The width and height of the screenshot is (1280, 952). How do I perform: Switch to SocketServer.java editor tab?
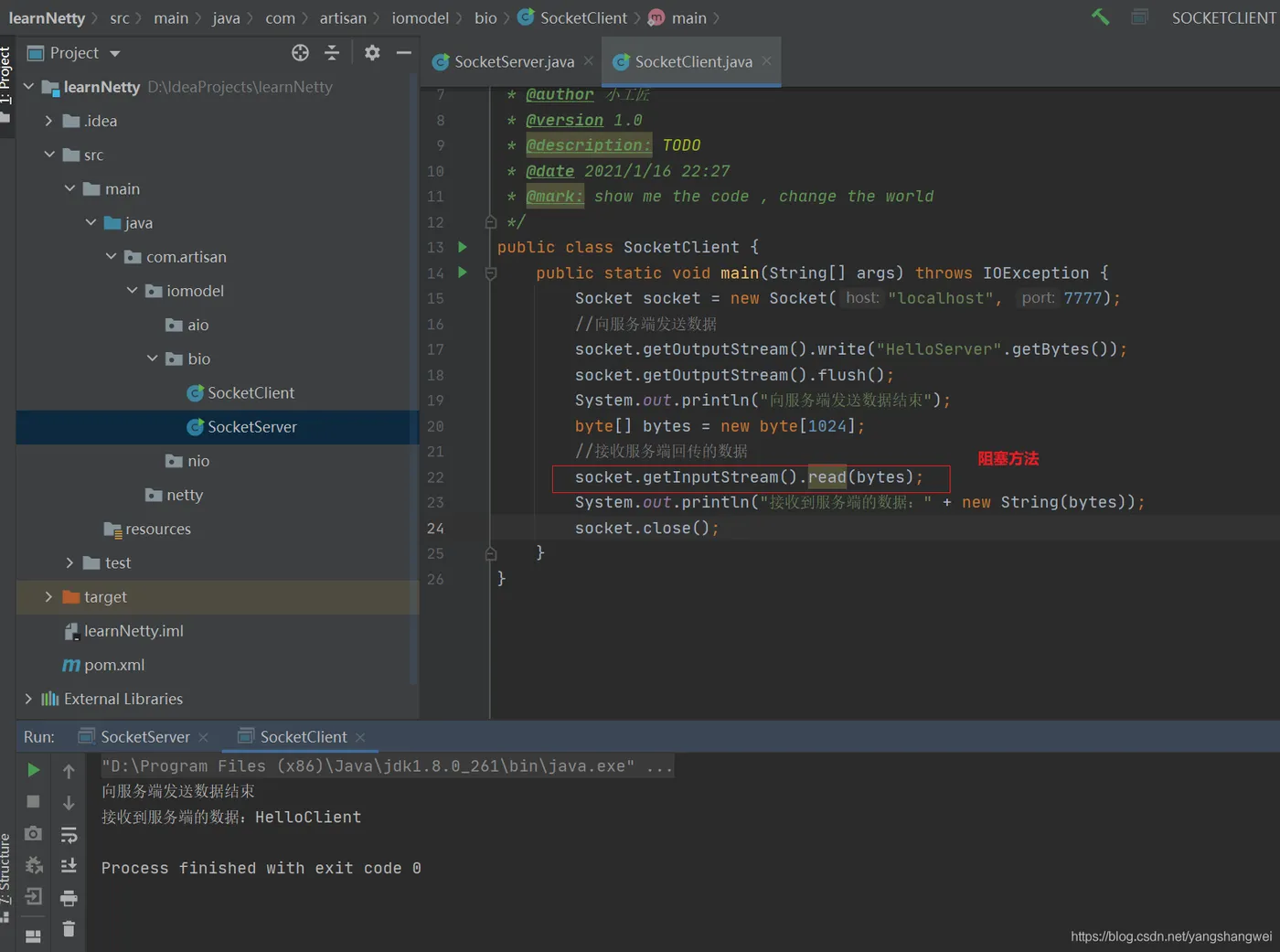point(513,62)
